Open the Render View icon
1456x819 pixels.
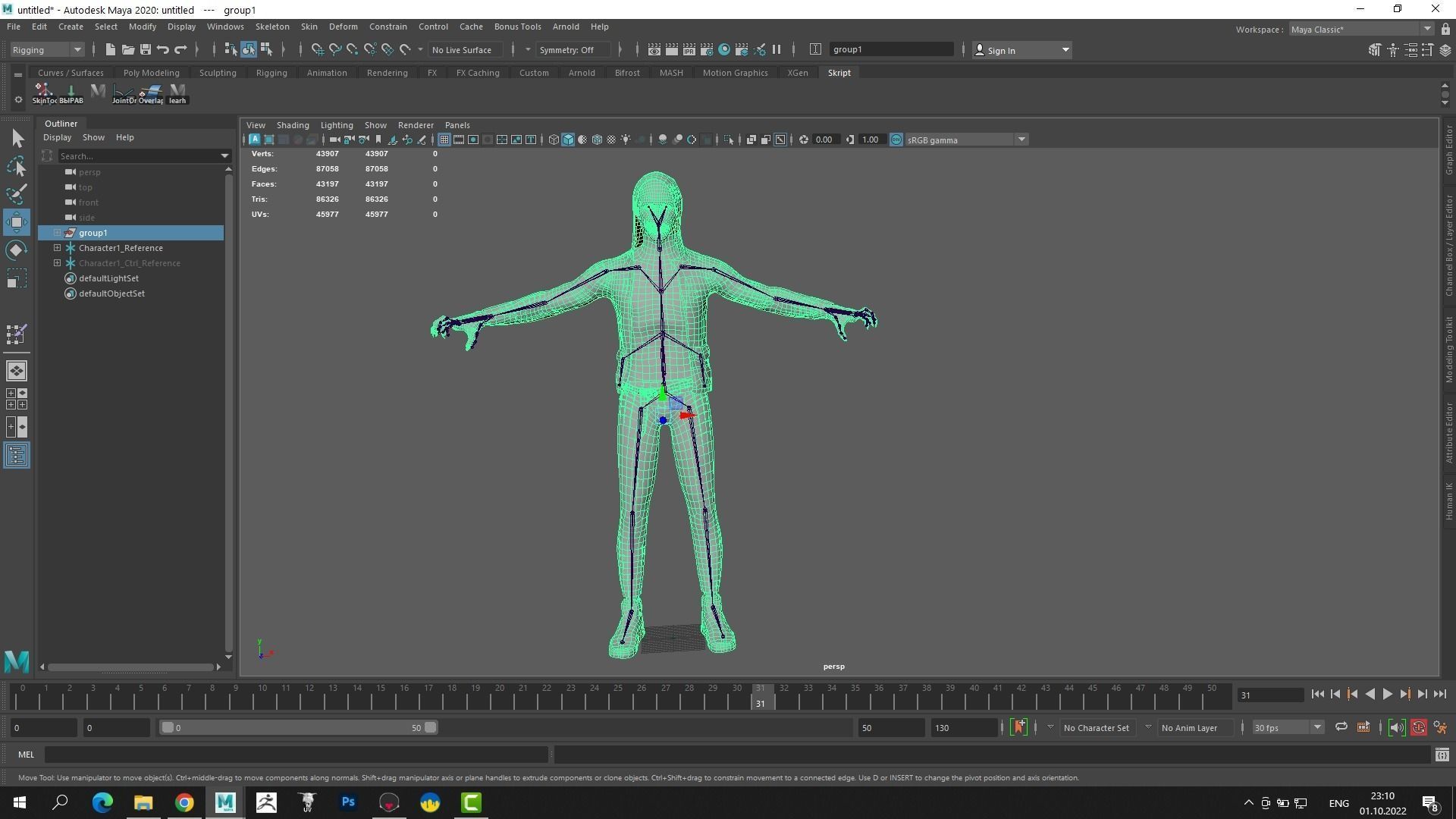(654, 50)
